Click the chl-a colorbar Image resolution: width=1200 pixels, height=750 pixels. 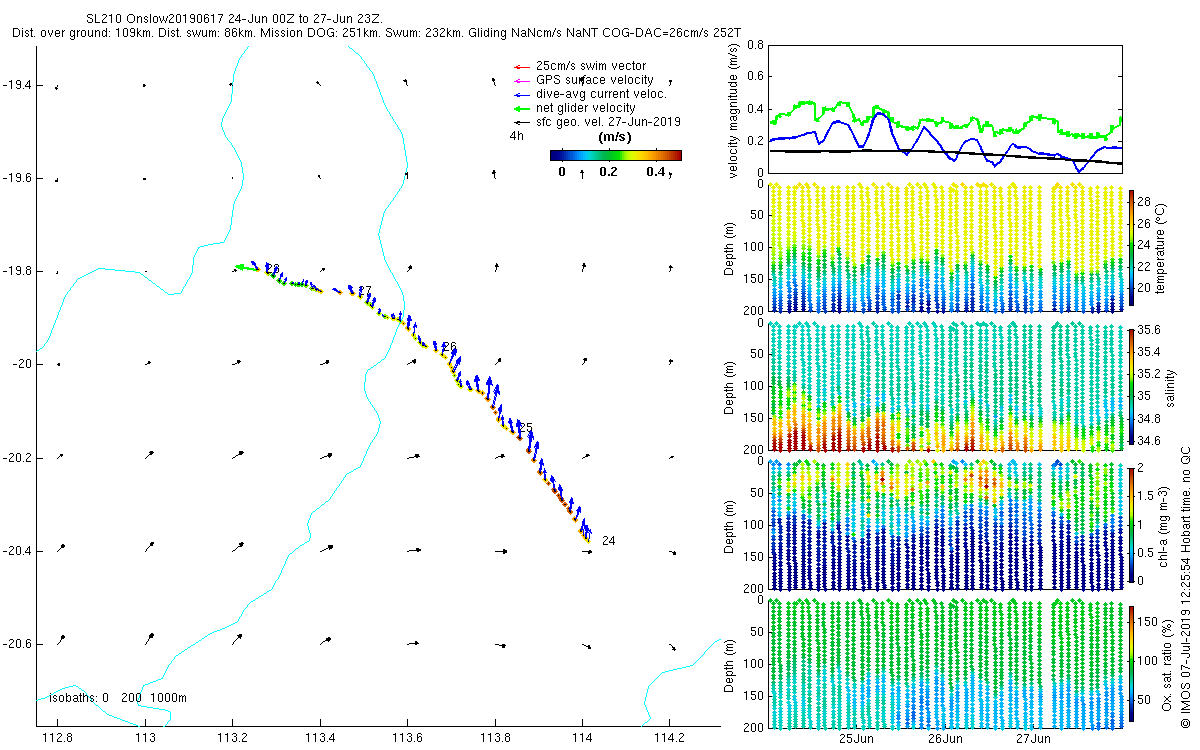1132,524
